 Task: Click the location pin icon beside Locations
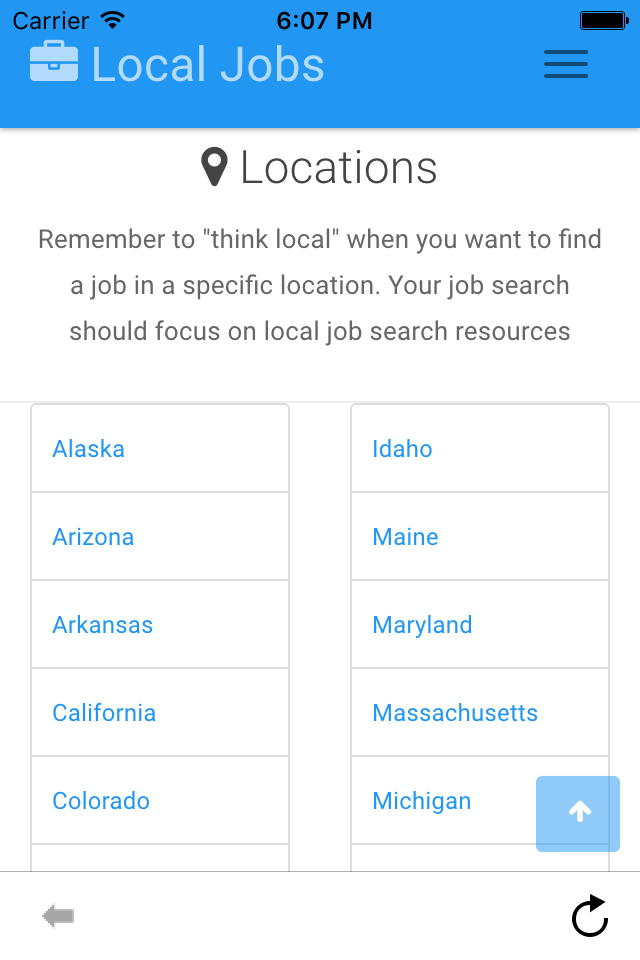213,167
